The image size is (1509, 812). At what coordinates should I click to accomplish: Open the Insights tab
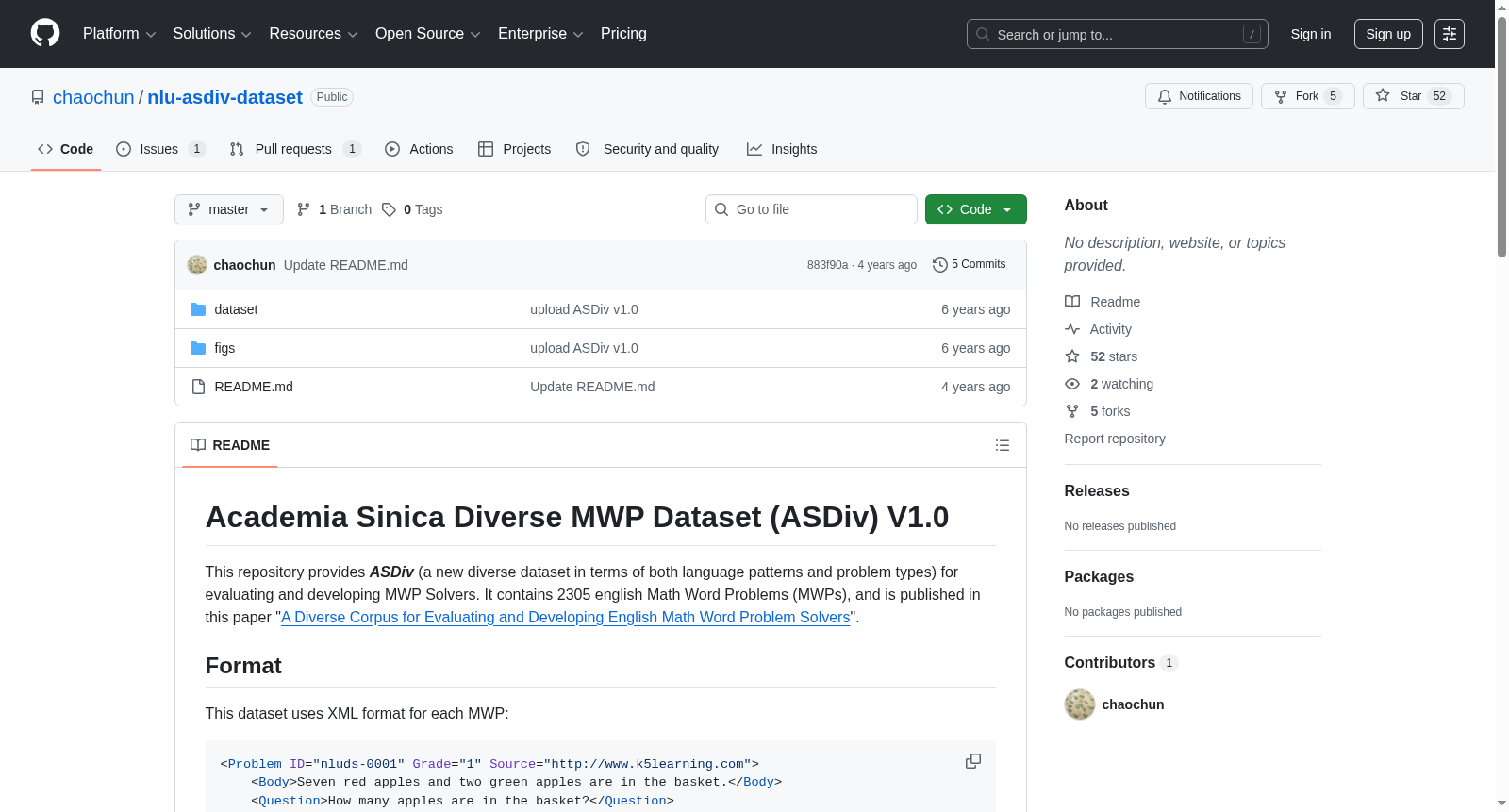click(782, 149)
